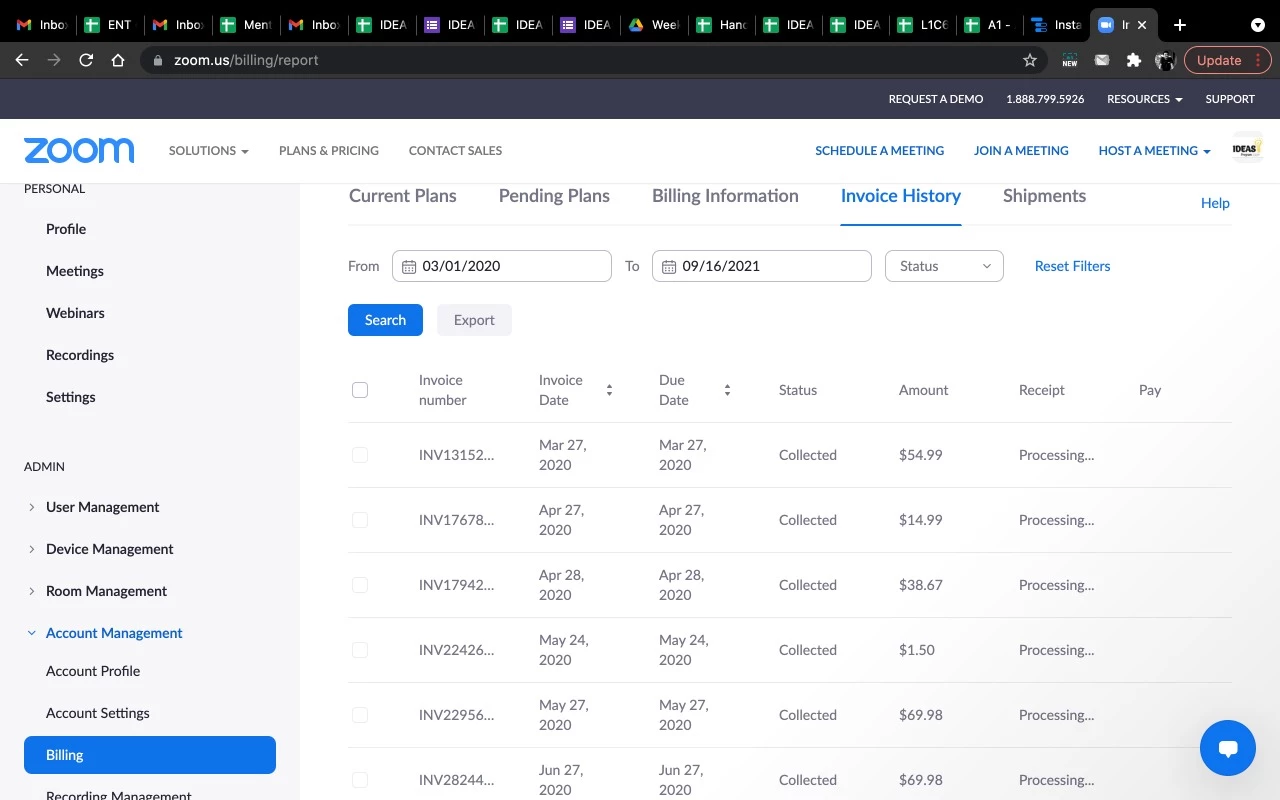Open the Billing Information tab
The width and height of the screenshot is (1280, 800).
(x=725, y=196)
